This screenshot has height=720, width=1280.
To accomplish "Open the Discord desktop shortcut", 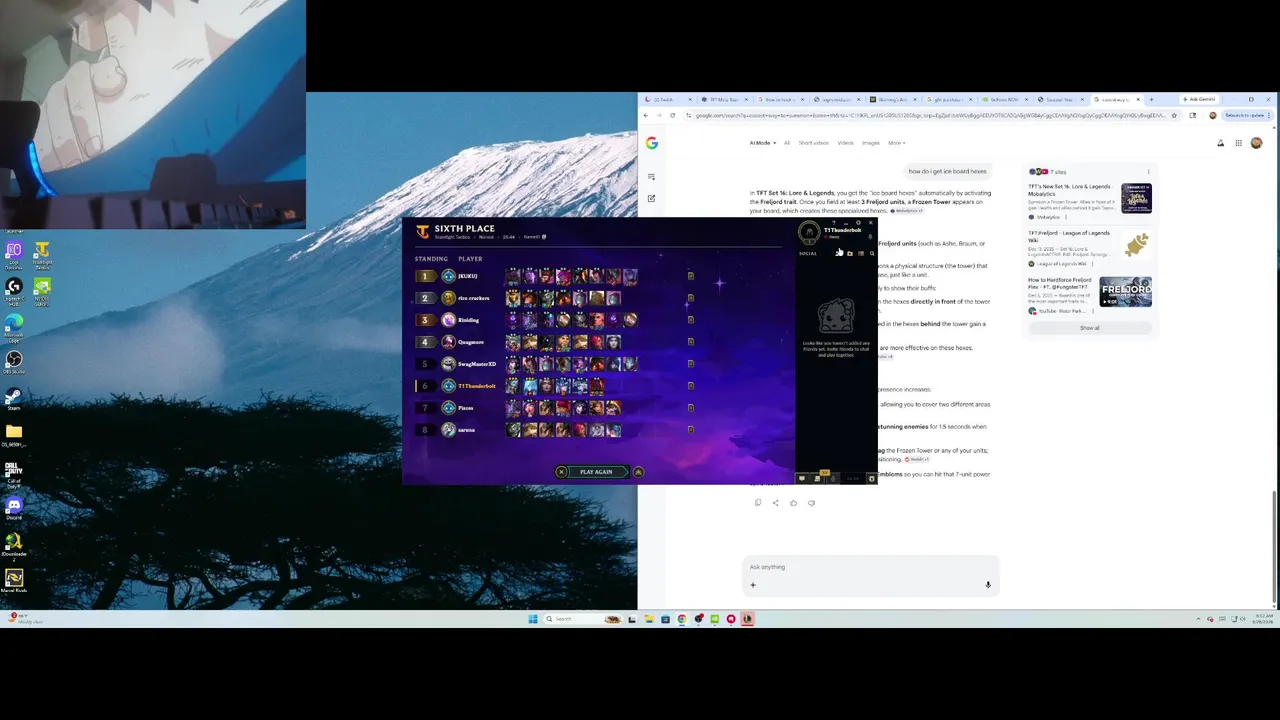I will click(13, 508).
